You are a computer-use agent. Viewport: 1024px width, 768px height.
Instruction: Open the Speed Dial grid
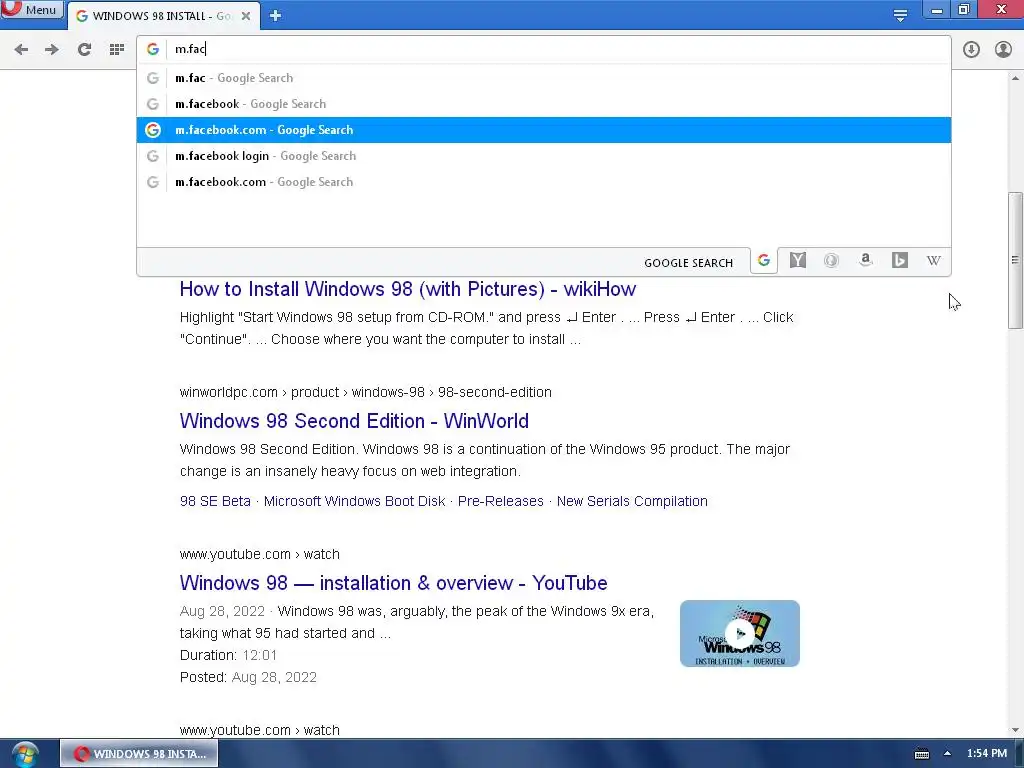coord(117,50)
